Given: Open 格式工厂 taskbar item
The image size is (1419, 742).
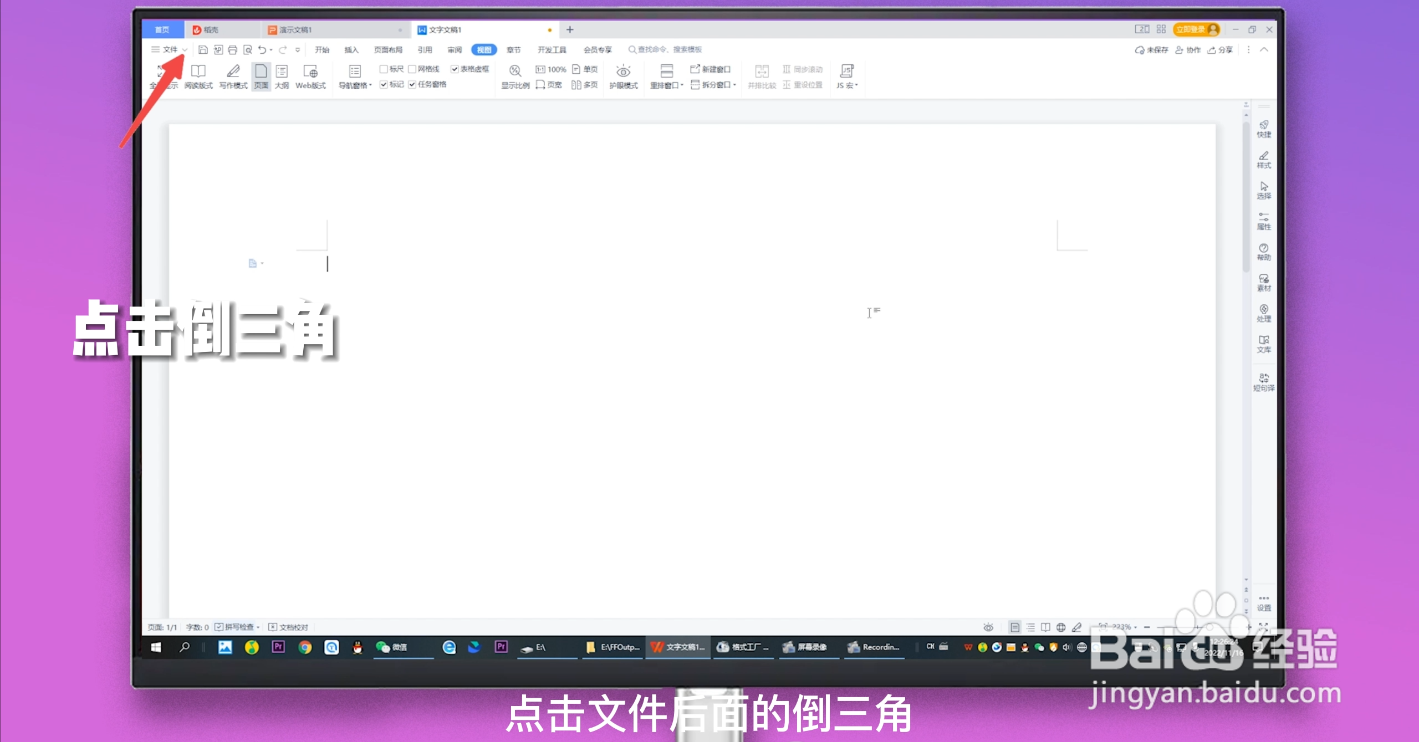Looking at the screenshot, I should pos(743,647).
